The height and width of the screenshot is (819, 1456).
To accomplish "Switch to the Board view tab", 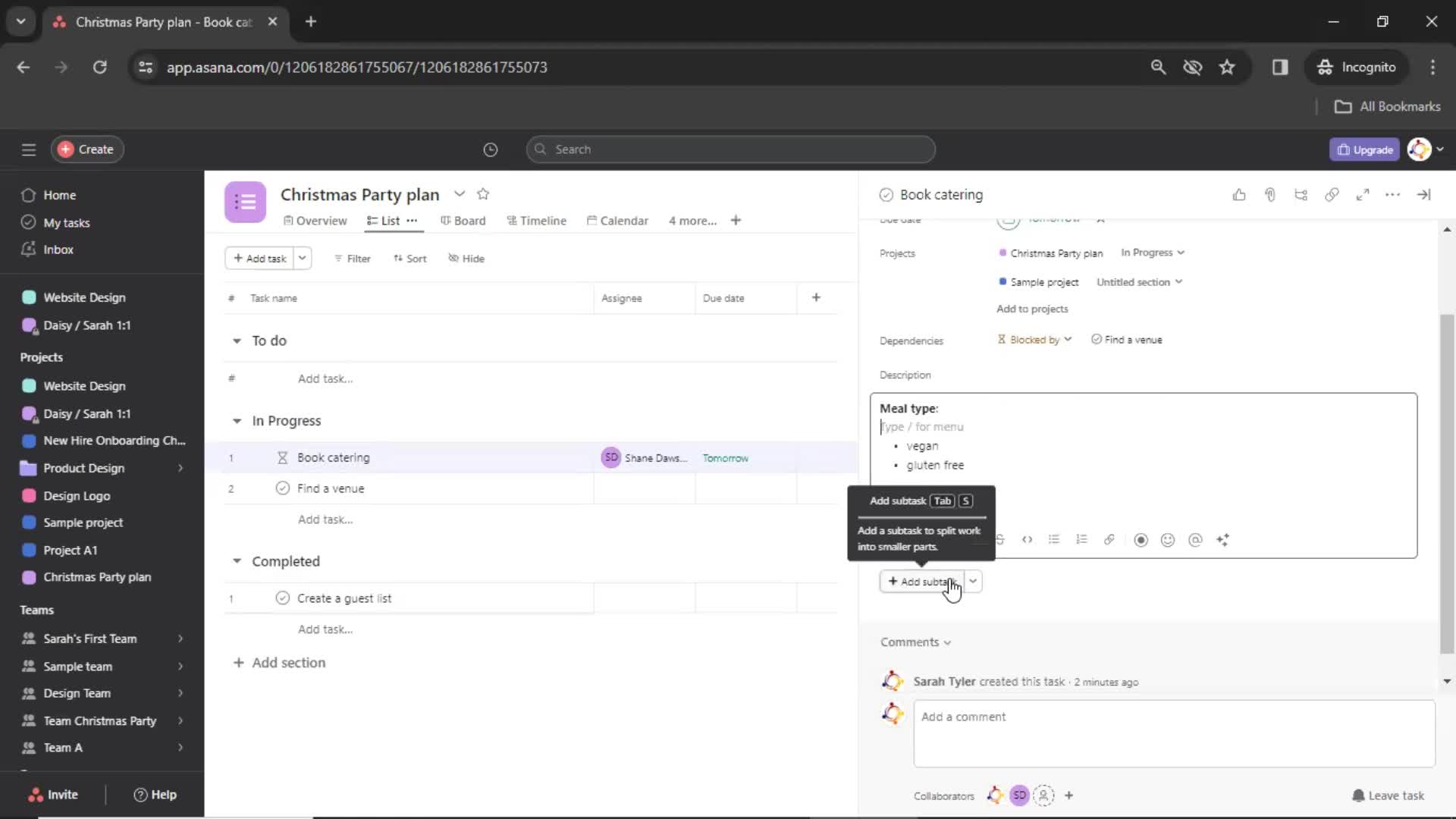I will (469, 220).
